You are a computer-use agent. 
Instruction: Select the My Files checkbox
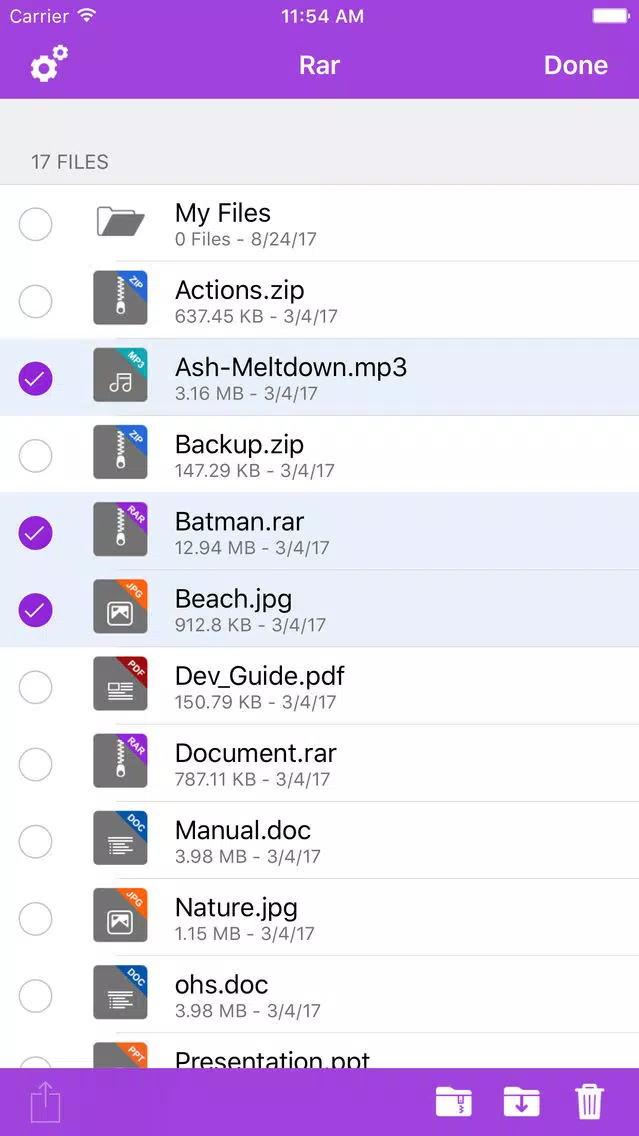[36, 224]
